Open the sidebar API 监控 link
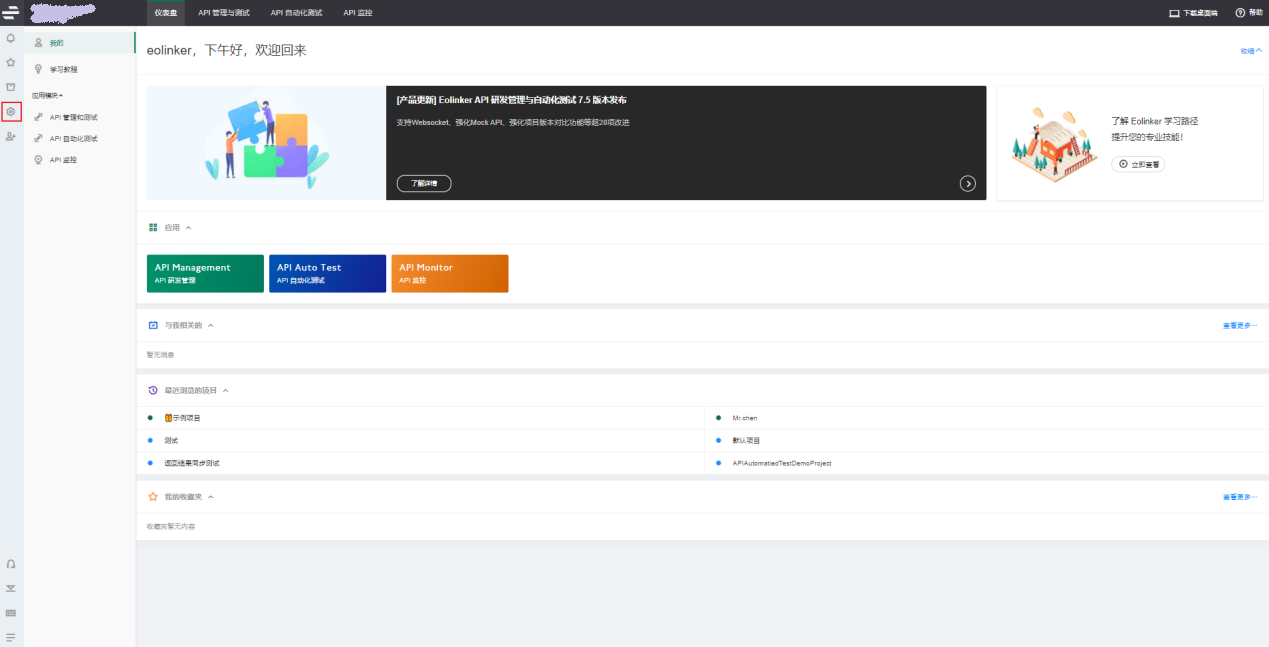 (x=63, y=159)
